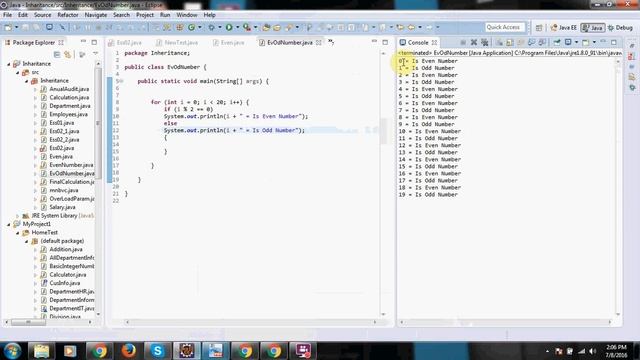Click the Search flashlight toolbar icon
The height and width of the screenshot is (360, 640).
289,27
